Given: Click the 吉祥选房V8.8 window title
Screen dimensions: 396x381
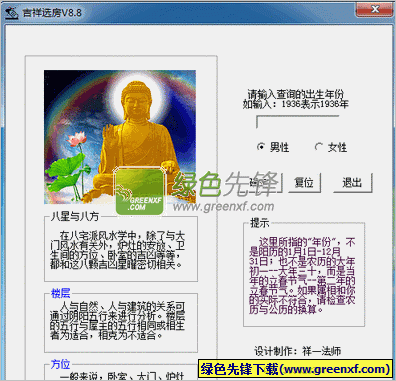Looking at the screenshot, I should click(x=52, y=13).
